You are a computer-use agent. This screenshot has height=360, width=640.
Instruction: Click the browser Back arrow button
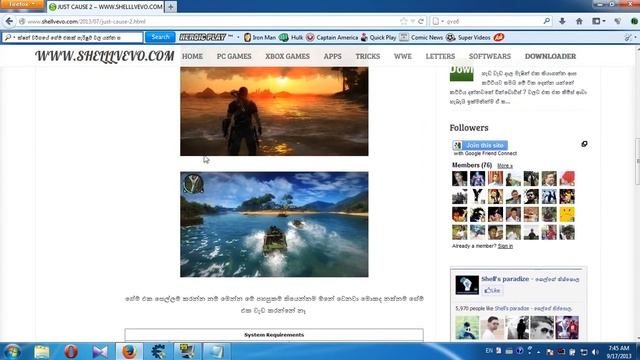9,21
